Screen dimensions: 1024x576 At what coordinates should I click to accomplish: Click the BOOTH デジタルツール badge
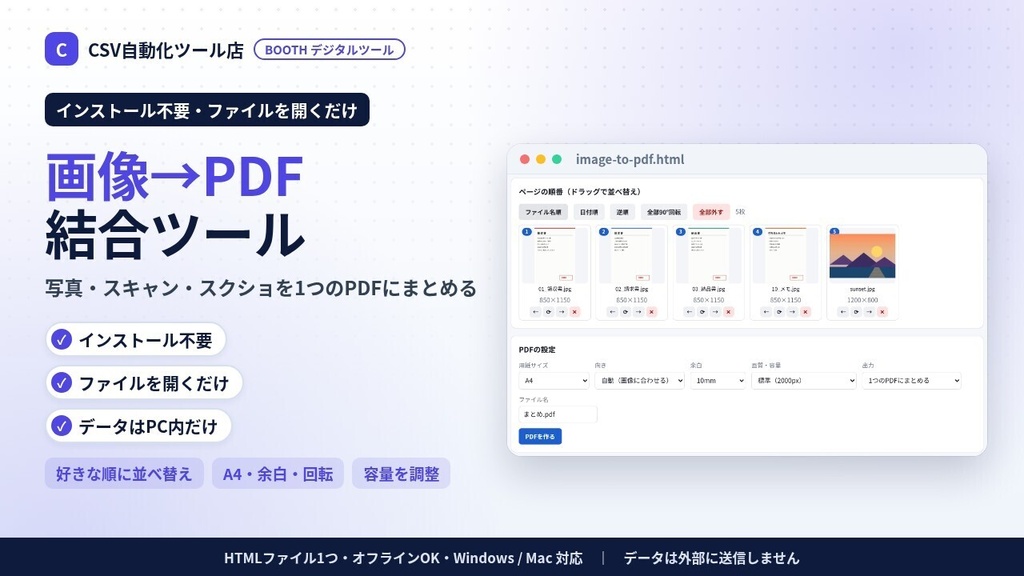coord(329,50)
